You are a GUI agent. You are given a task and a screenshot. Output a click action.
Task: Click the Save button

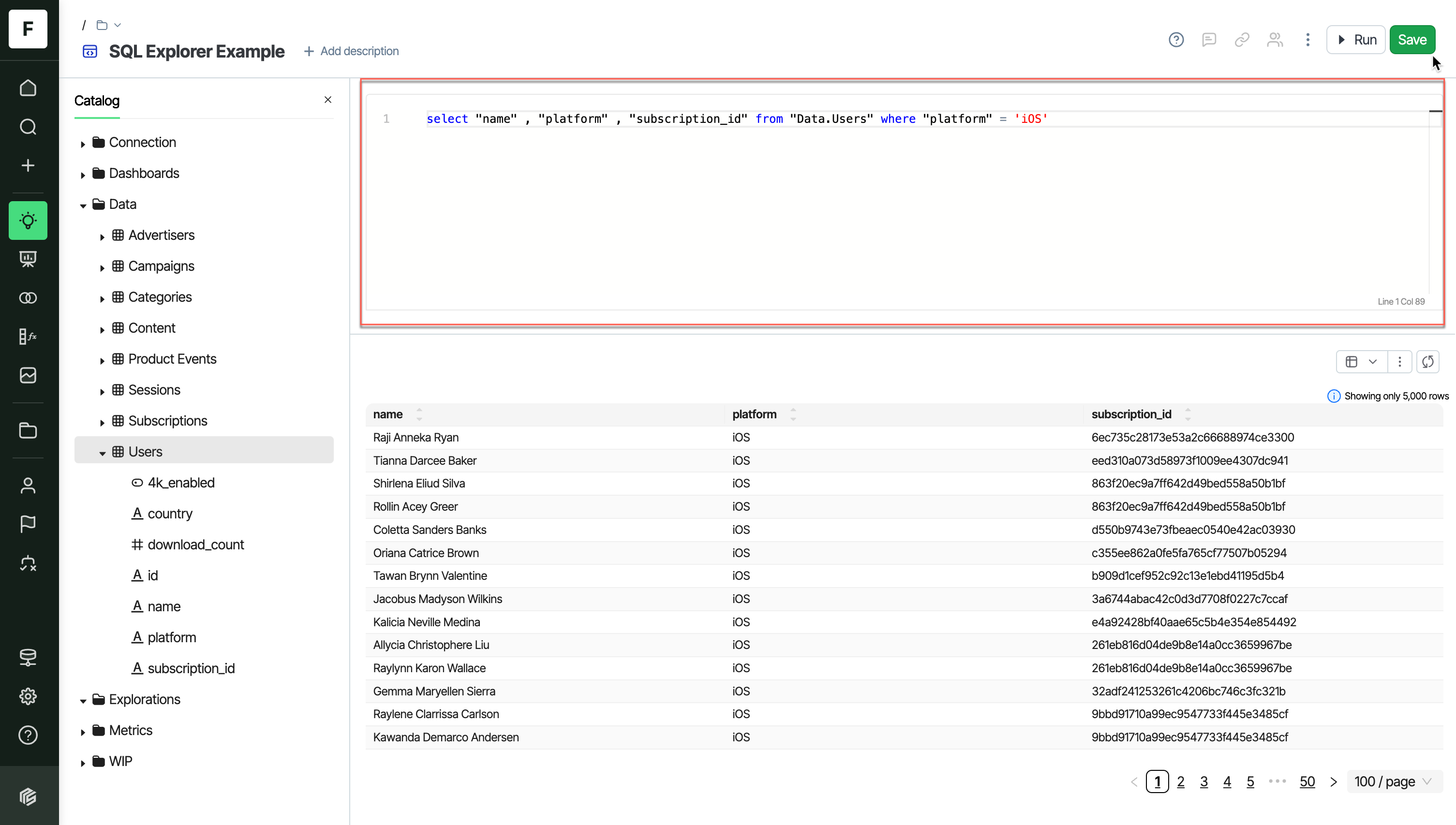[1412, 40]
